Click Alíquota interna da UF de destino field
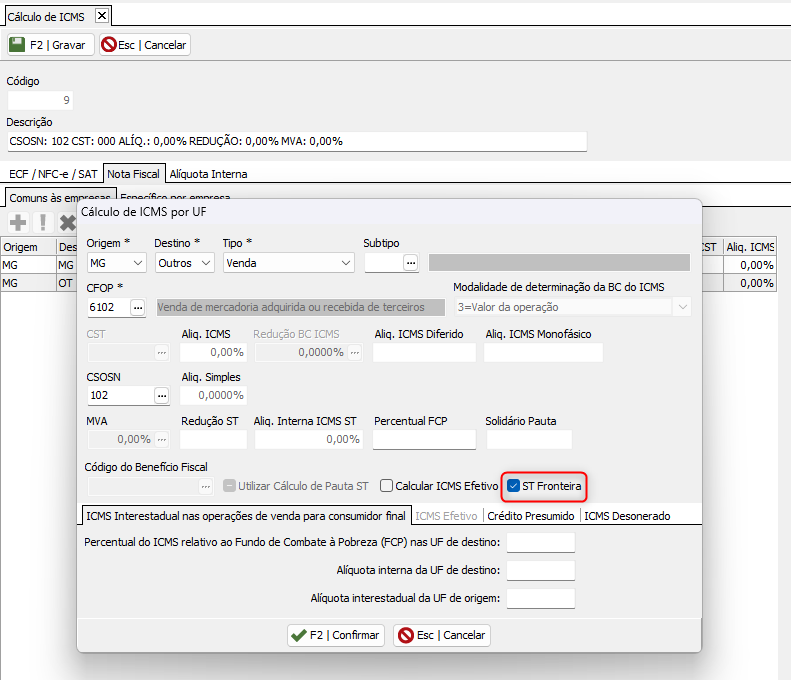 point(540,570)
